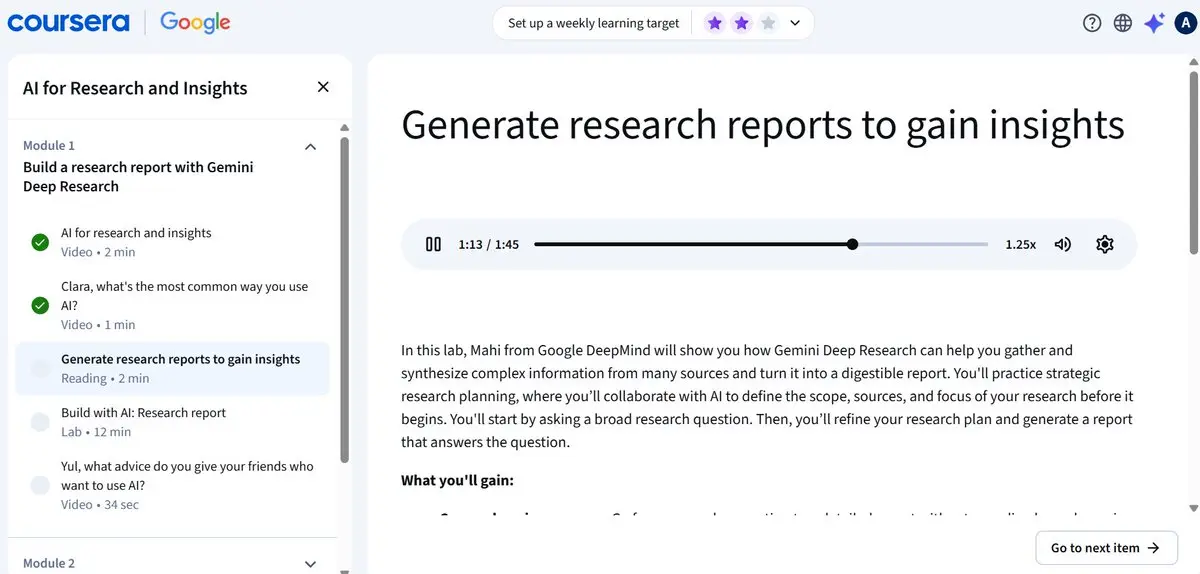Open Clara, what's the most common way video
This screenshot has height=574, width=1200.
[172, 305]
